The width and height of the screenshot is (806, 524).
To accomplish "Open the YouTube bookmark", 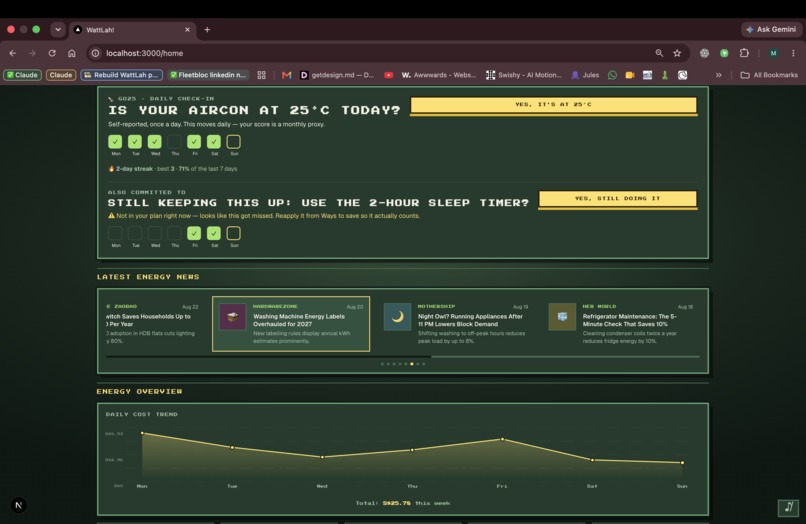I will point(389,75).
